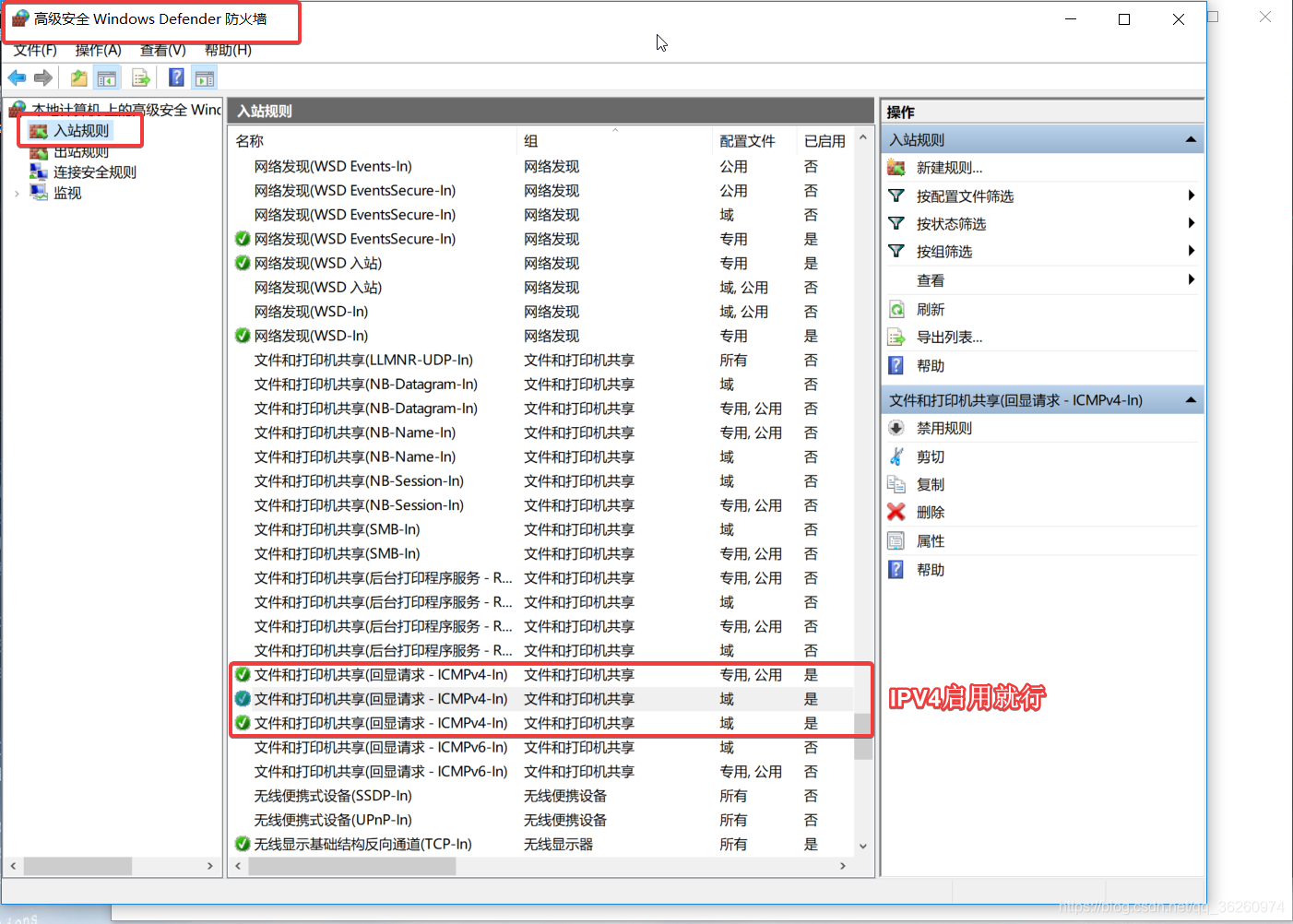Open 按配置文件筛选 submenu arrow
The image size is (1293, 924).
1192,195
